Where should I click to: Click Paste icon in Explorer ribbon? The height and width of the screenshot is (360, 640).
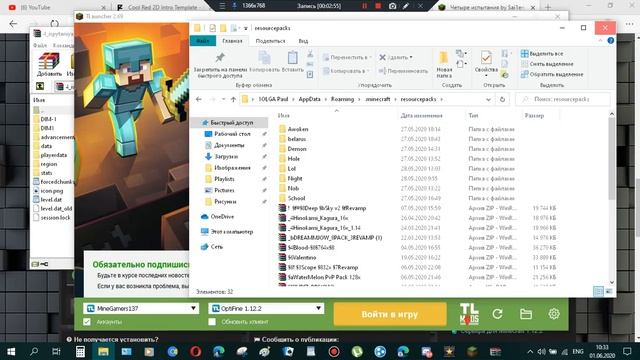292,58
